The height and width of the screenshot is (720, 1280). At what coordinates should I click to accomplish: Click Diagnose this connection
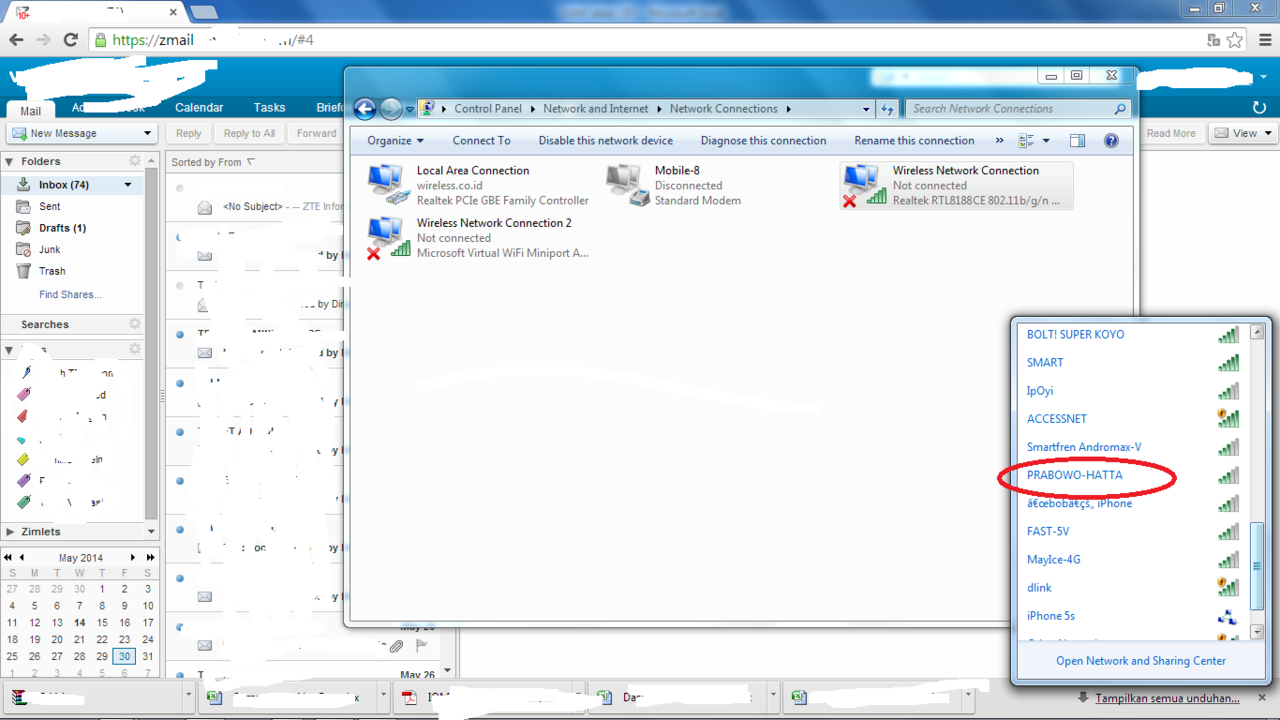pos(764,141)
